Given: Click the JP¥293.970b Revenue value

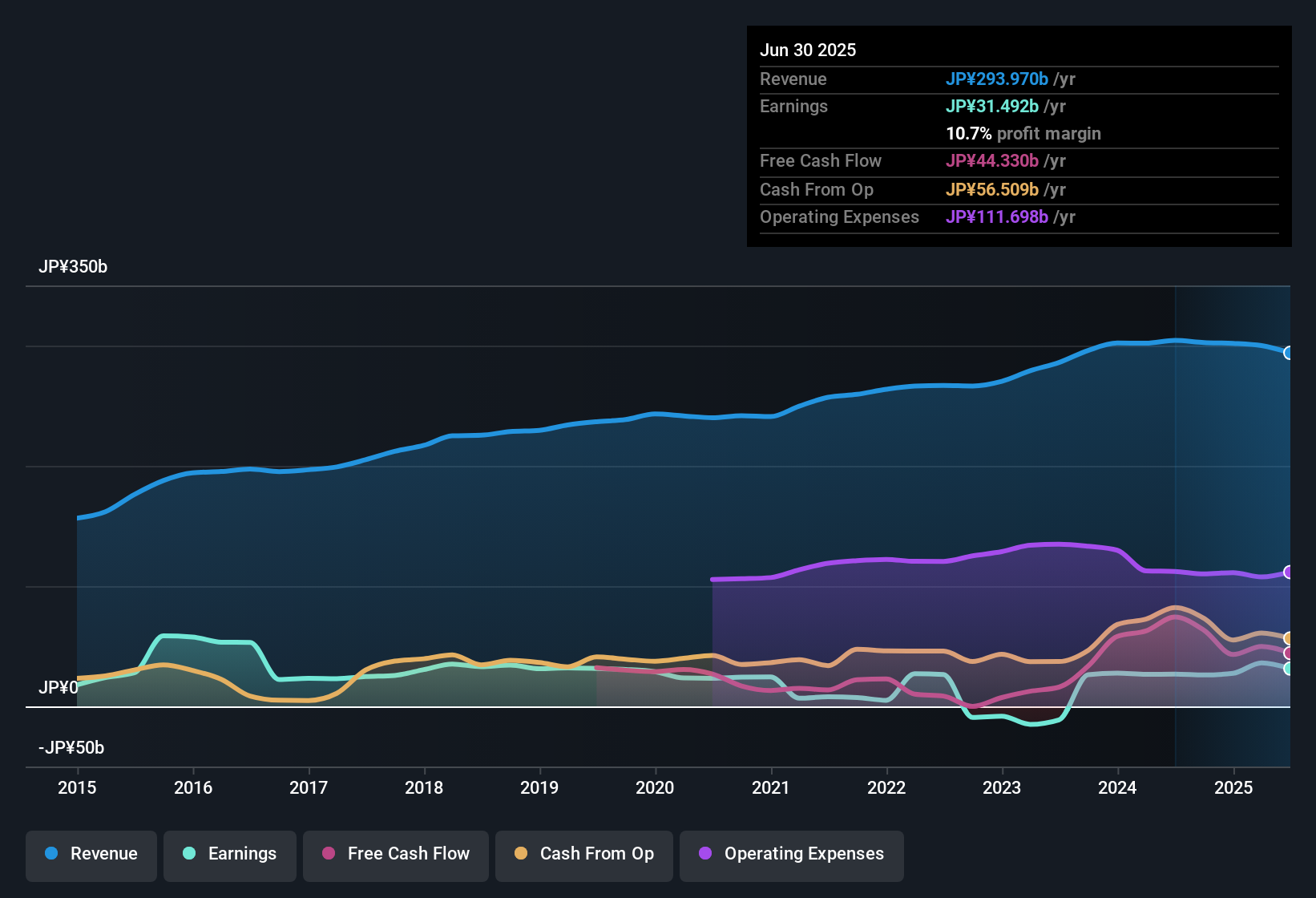Looking at the screenshot, I should (998, 79).
